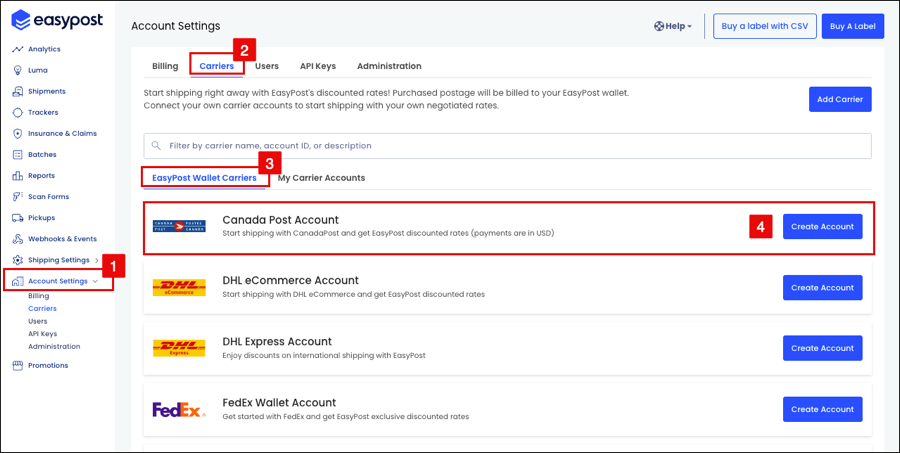Click the Shipments sidebar icon

[x=17, y=91]
